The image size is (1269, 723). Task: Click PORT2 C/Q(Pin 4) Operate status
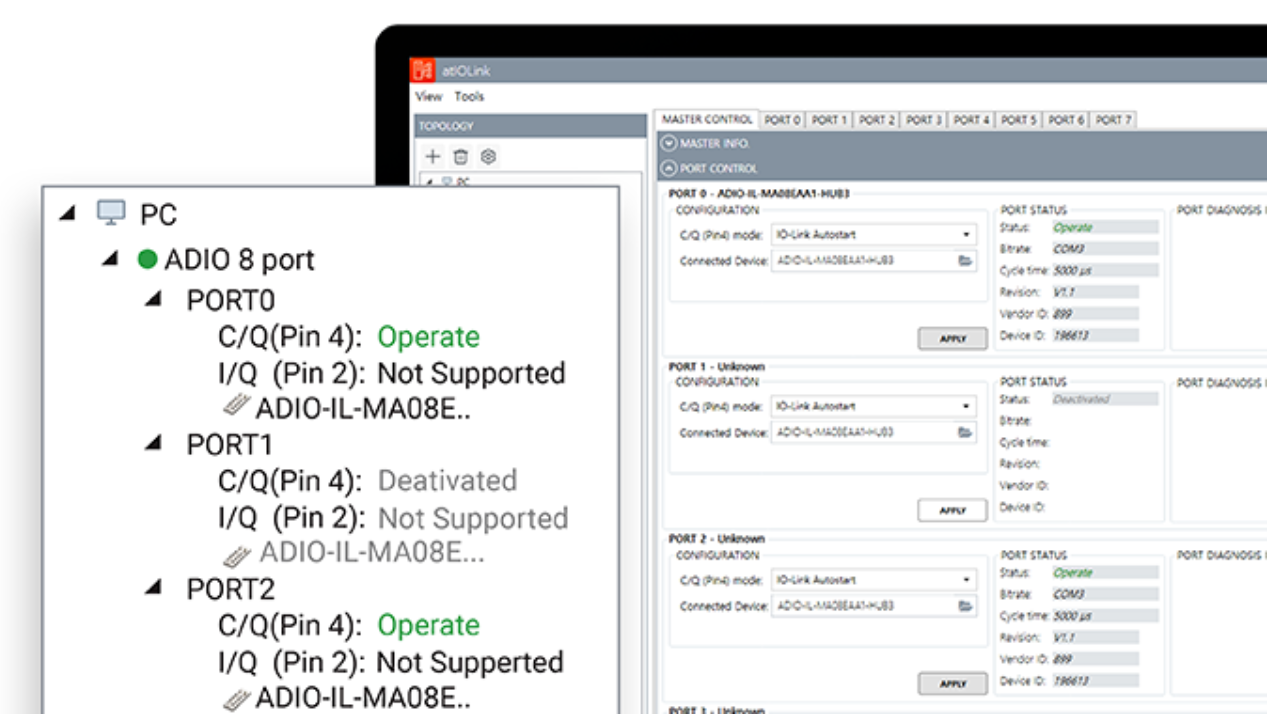(428, 625)
